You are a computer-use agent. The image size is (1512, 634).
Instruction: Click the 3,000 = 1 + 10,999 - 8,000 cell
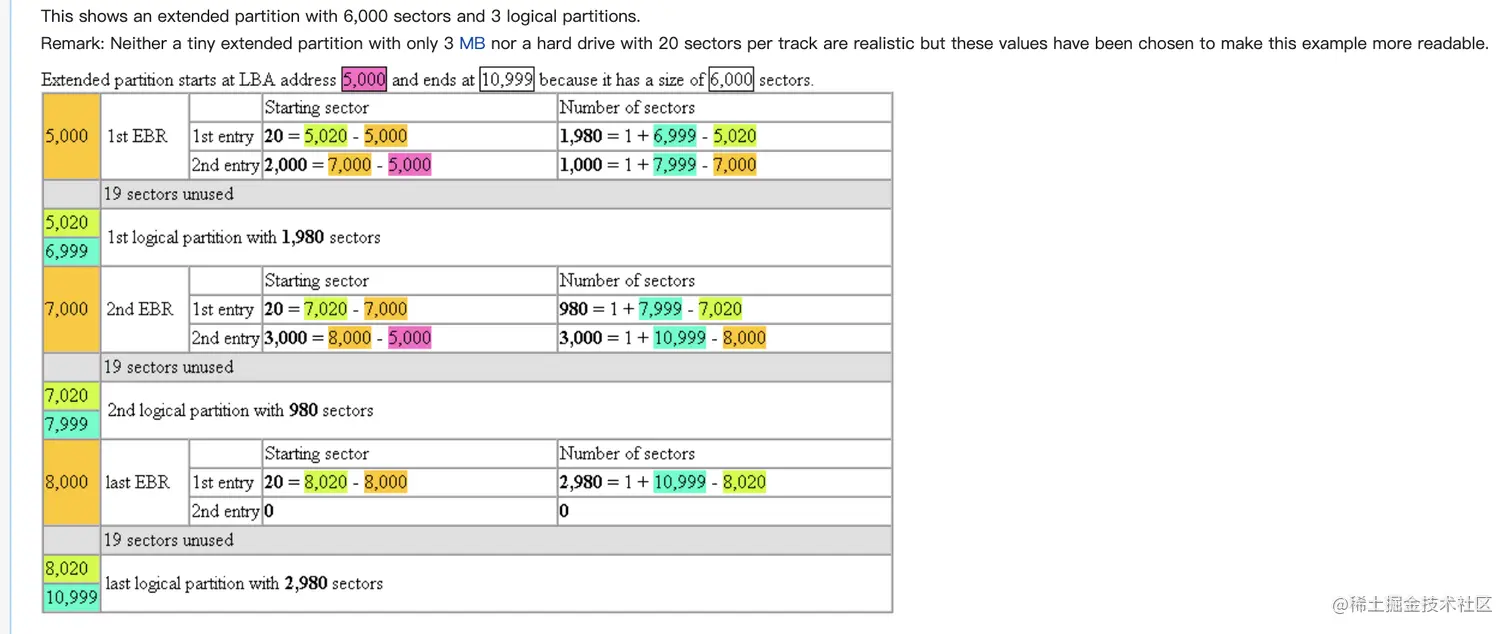pos(724,338)
